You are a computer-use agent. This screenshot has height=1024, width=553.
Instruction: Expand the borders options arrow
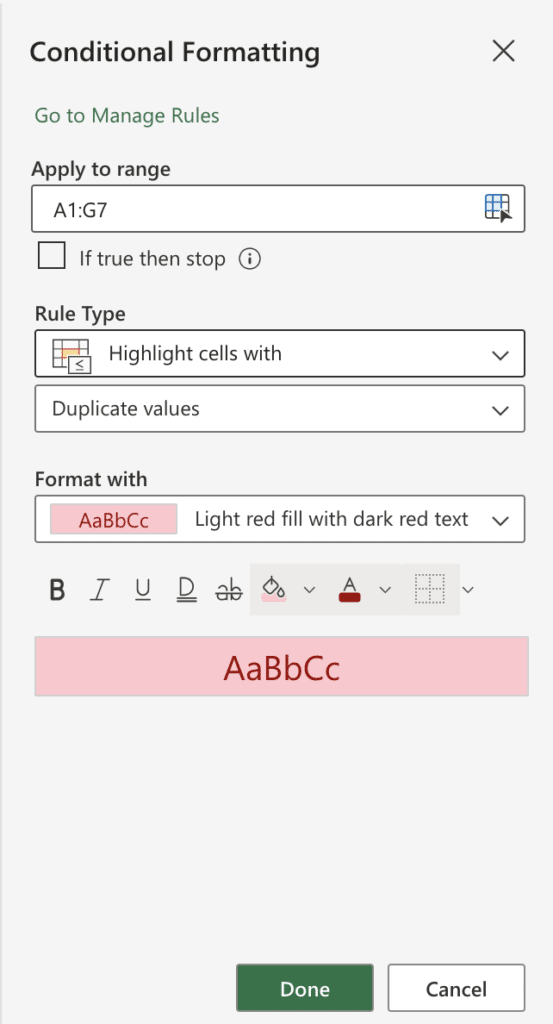point(468,590)
